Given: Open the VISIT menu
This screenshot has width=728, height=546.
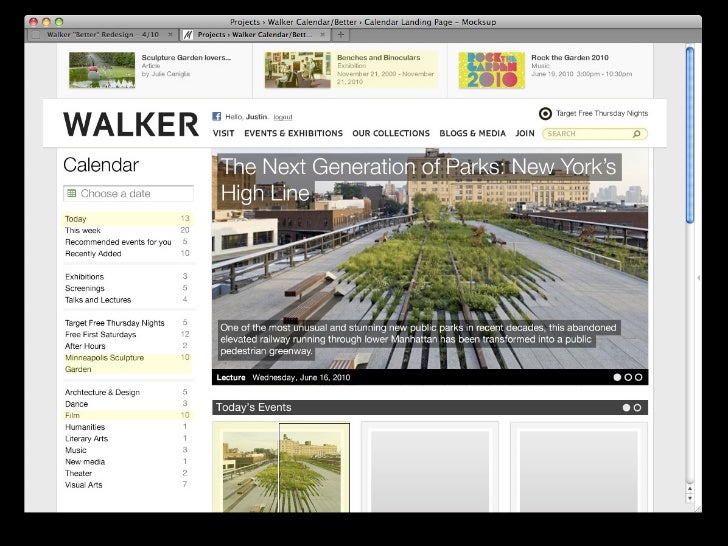Looking at the screenshot, I should 223,133.
